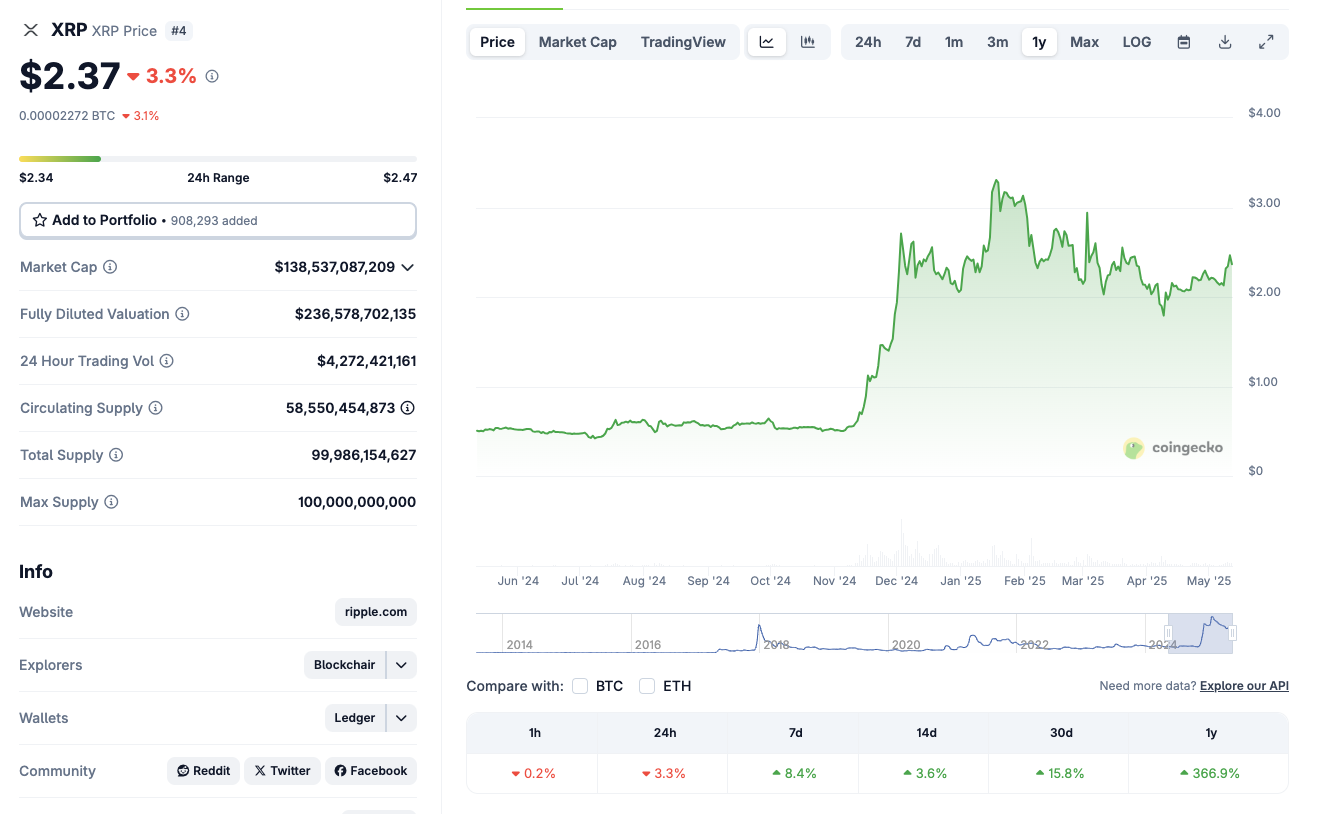Click the star icon in Add to Portfolio
The width and height of the screenshot is (1334, 814).
pos(40,220)
